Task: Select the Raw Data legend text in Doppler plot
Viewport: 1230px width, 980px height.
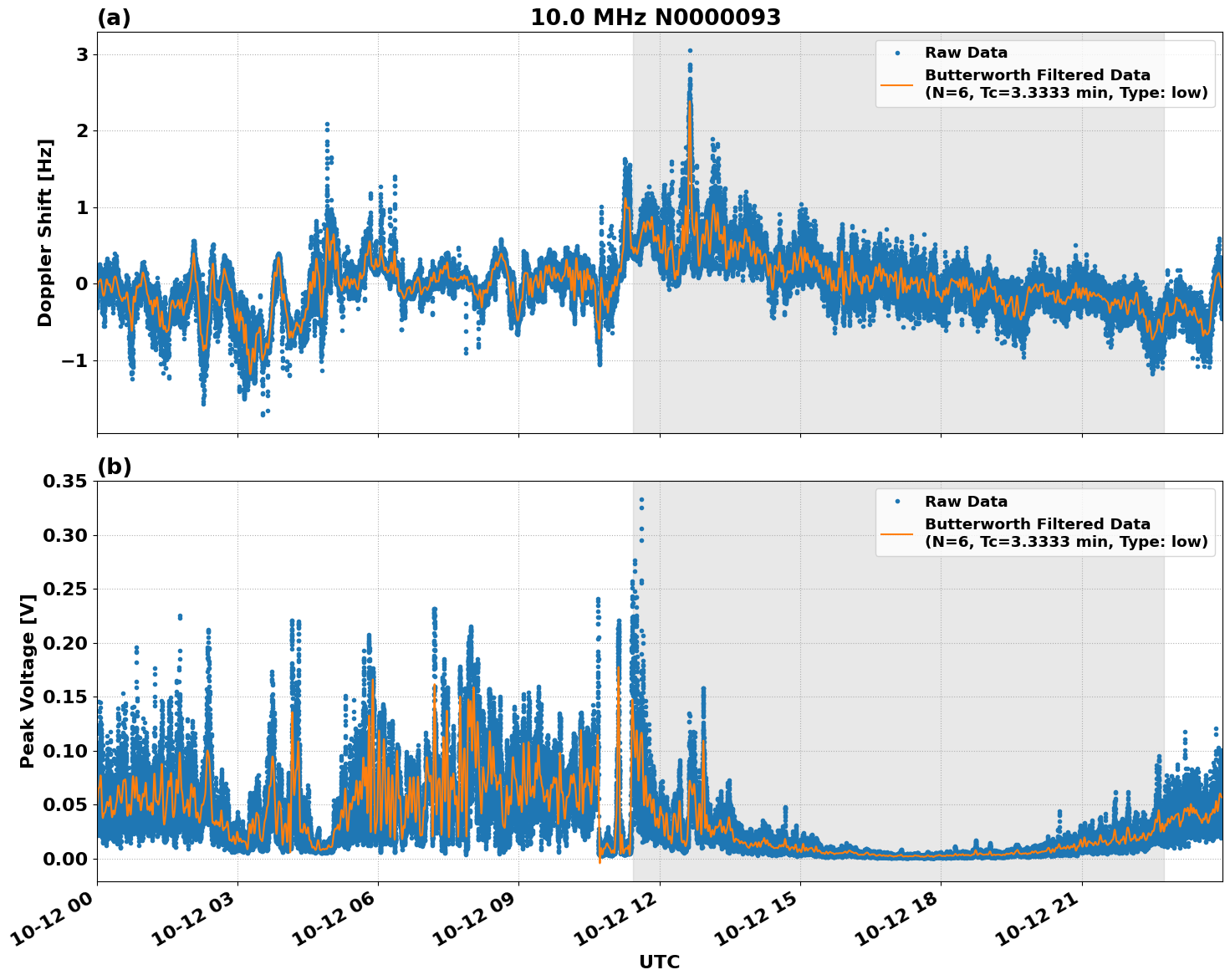Action: [x=966, y=53]
